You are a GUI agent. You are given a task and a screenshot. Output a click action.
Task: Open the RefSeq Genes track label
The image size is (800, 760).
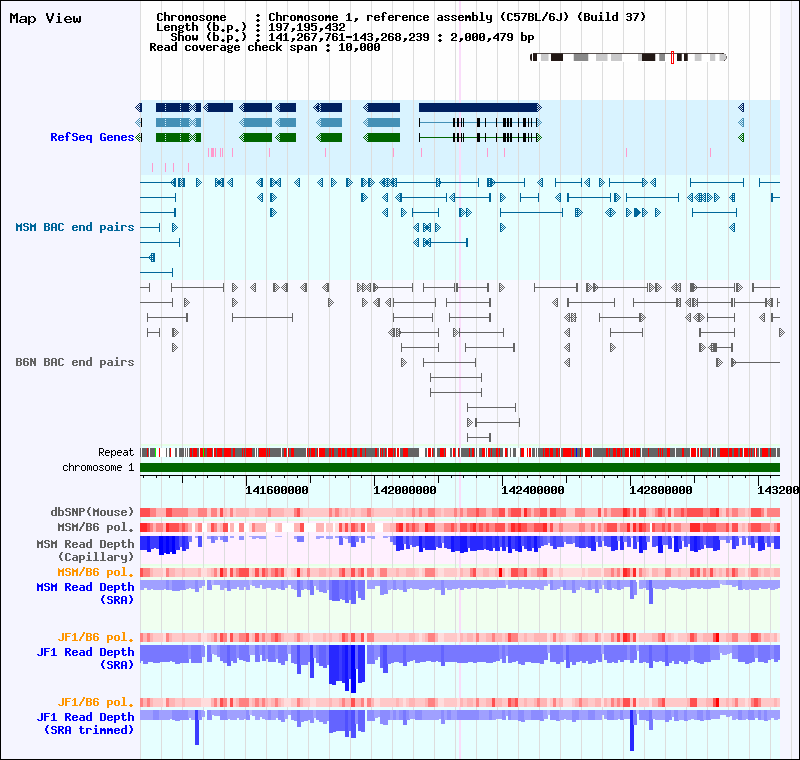coord(92,137)
